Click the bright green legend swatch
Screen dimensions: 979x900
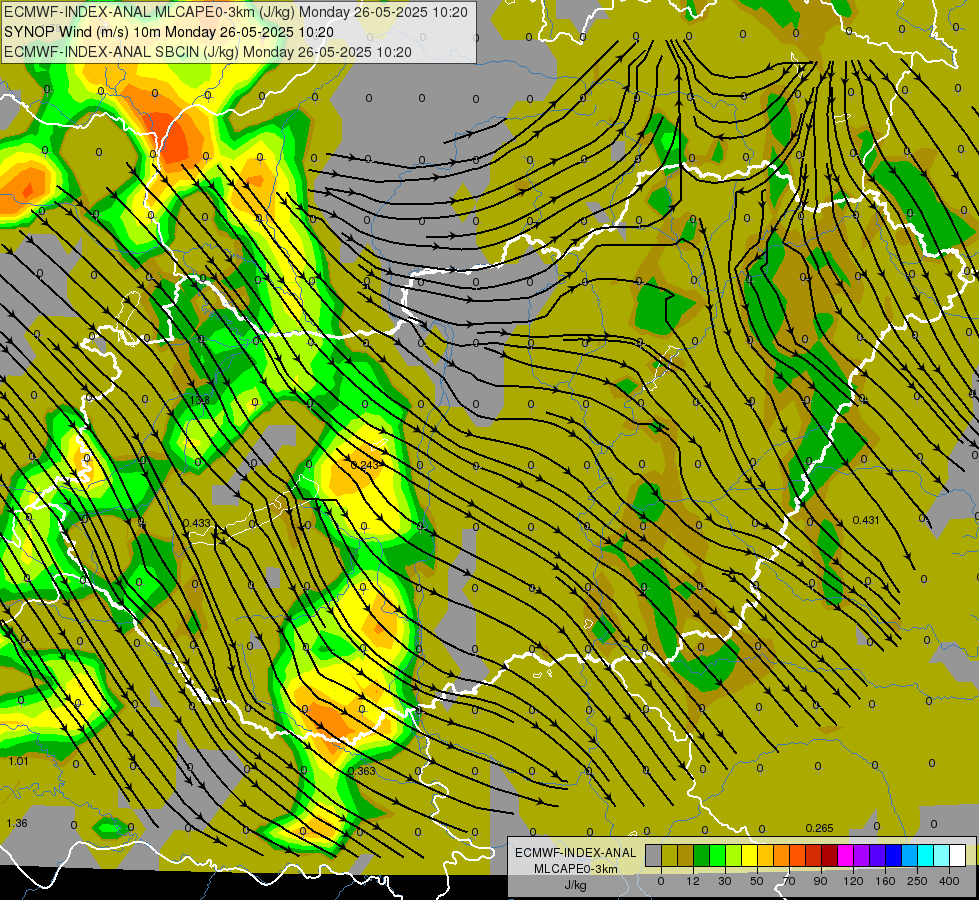coord(717,855)
